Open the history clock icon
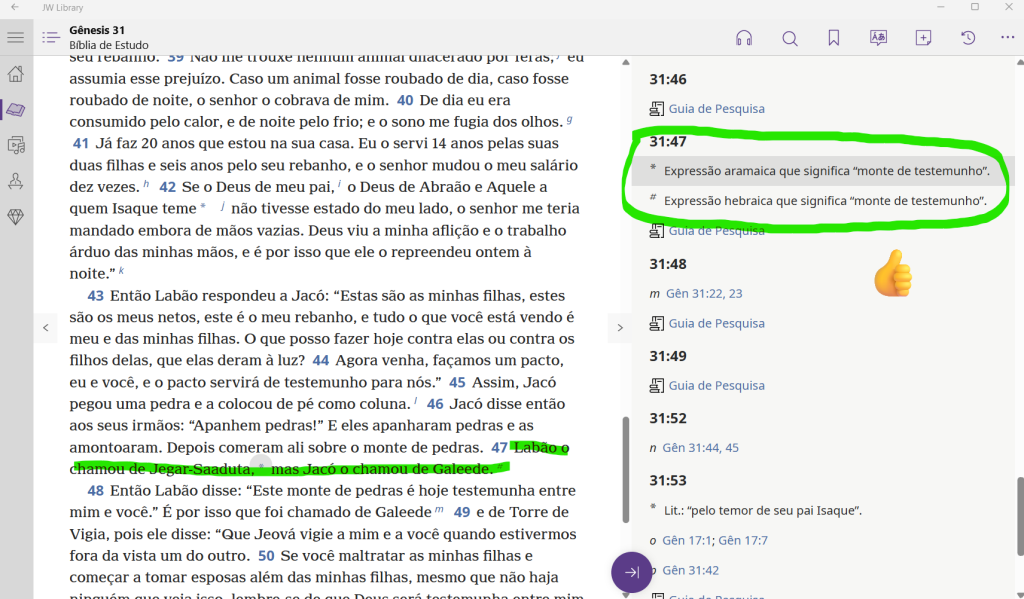The image size is (1024, 599). coord(967,38)
